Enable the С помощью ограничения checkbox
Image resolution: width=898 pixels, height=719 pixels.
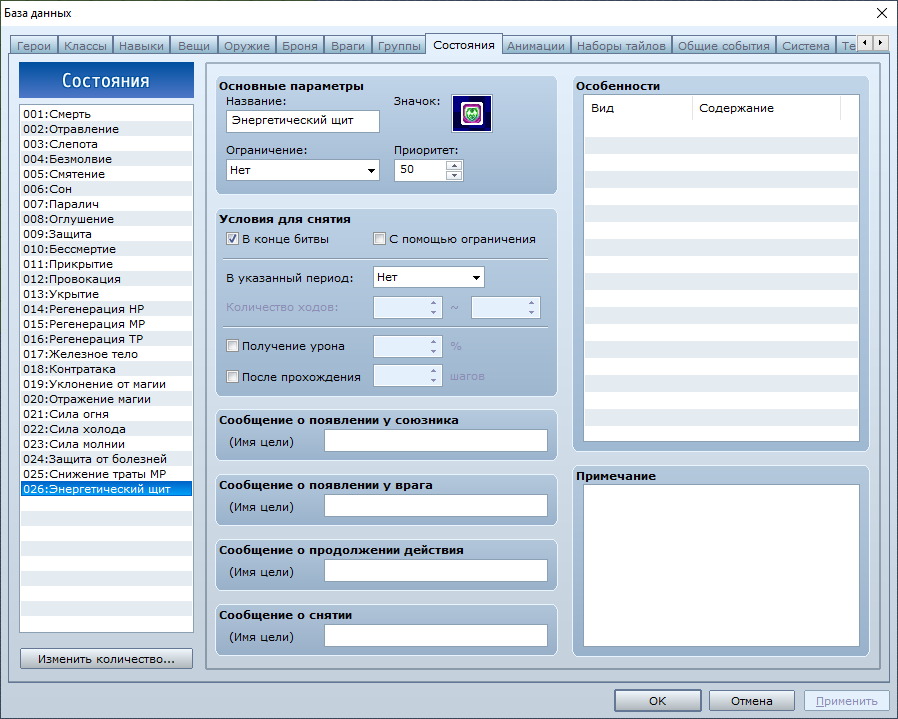click(379, 239)
